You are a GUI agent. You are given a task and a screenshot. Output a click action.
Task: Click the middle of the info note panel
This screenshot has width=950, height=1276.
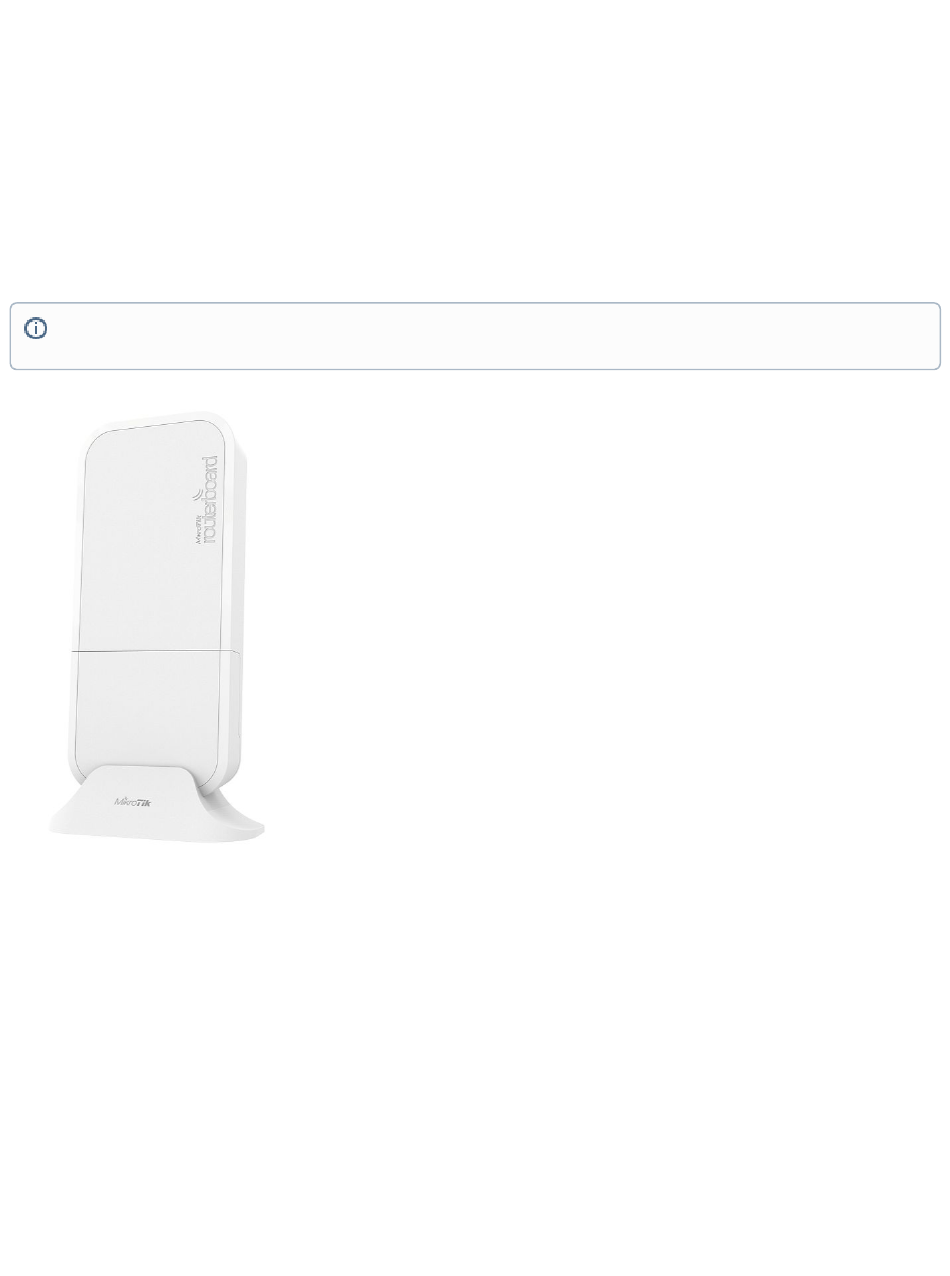(x=475, y=336)
